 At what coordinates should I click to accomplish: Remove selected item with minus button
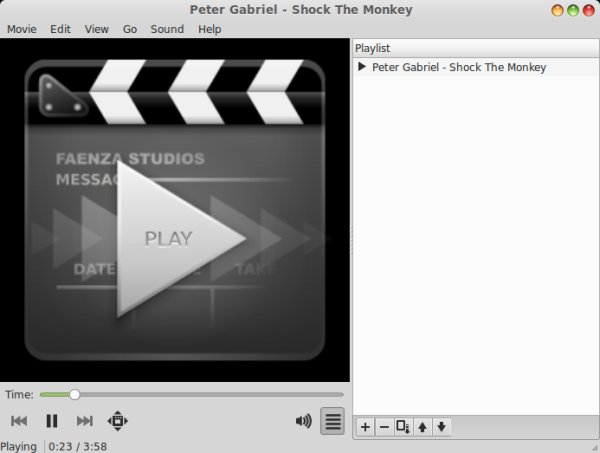385,427
